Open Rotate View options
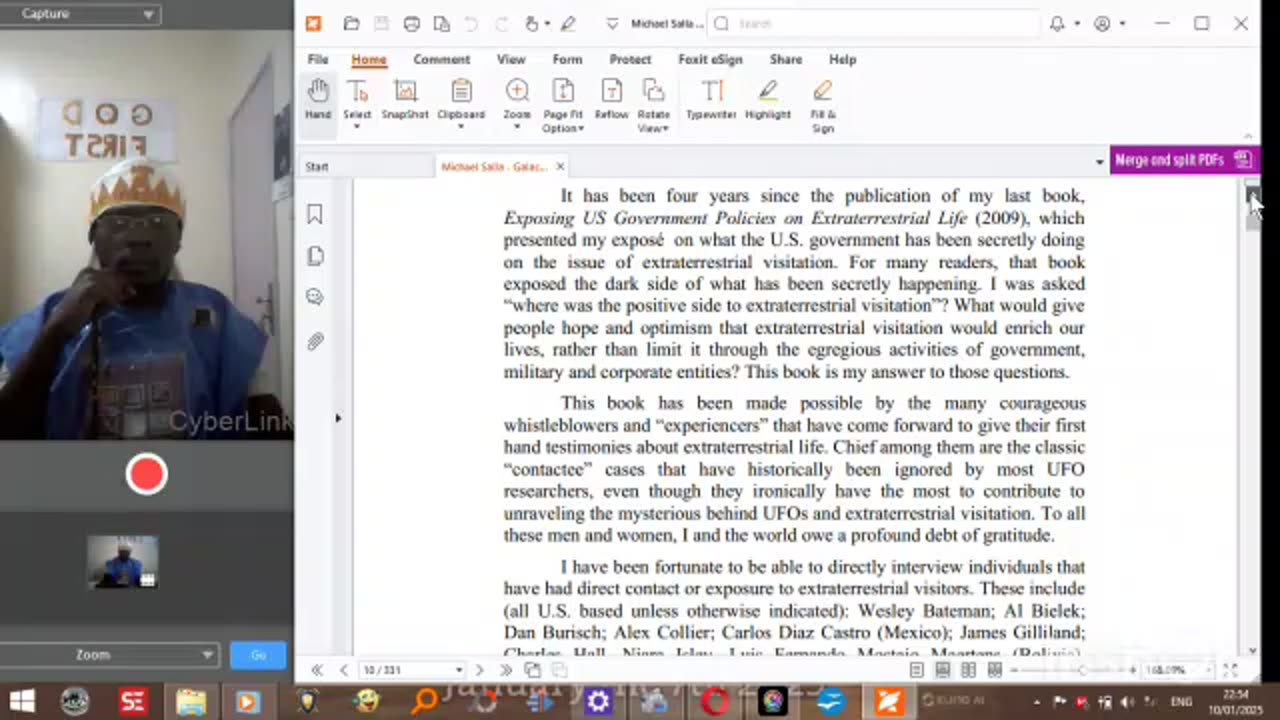Image resolution: width=1280 pixels, height=720 pixels. 653,106
